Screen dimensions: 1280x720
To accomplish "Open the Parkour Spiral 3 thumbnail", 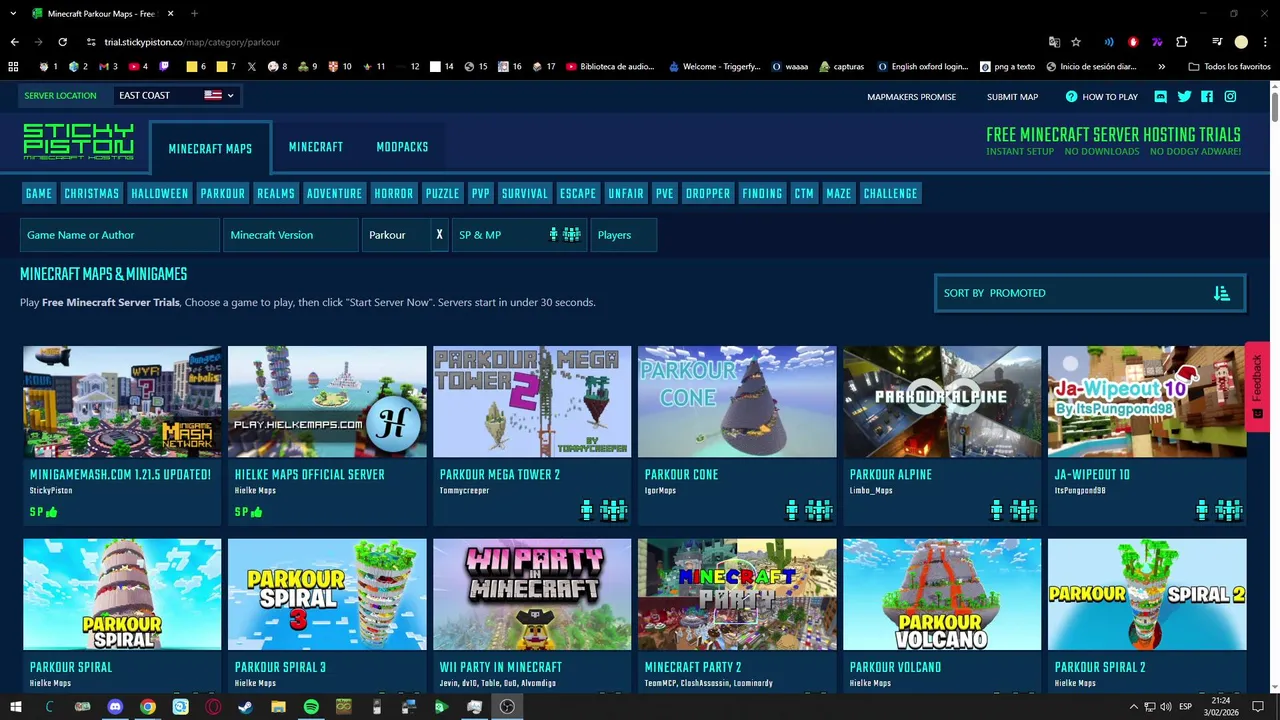I will 327,595.
